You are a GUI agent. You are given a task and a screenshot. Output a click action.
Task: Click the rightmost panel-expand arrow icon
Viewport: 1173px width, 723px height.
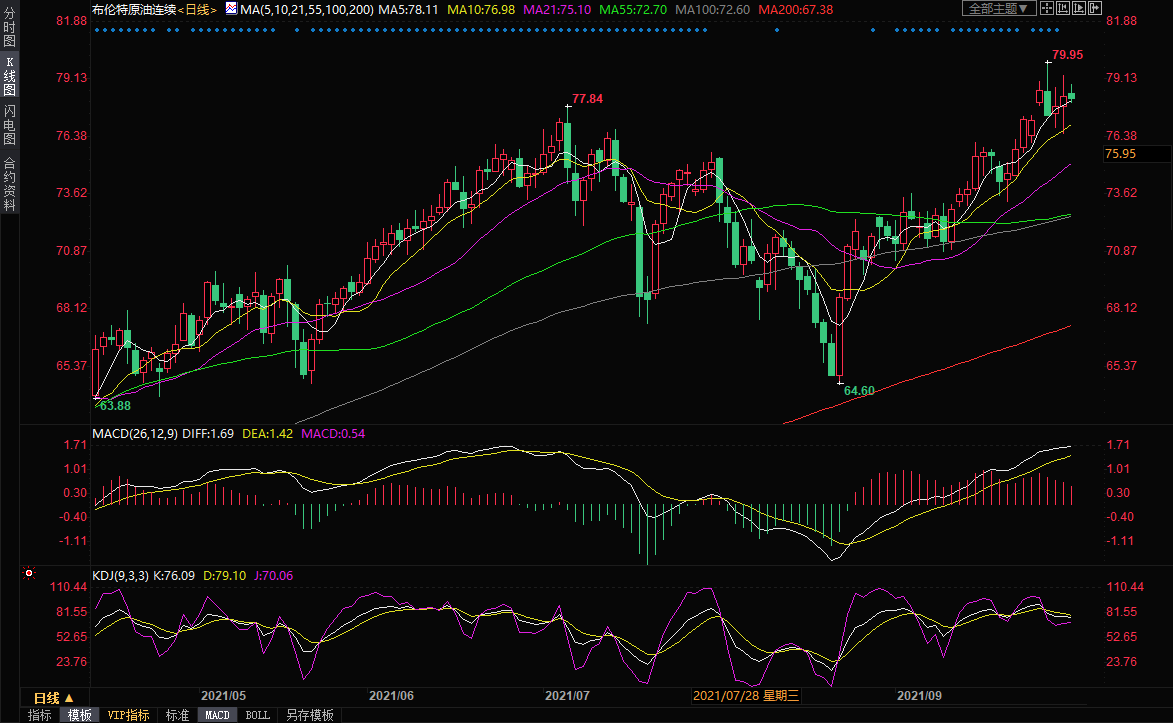pos(1097,8)
